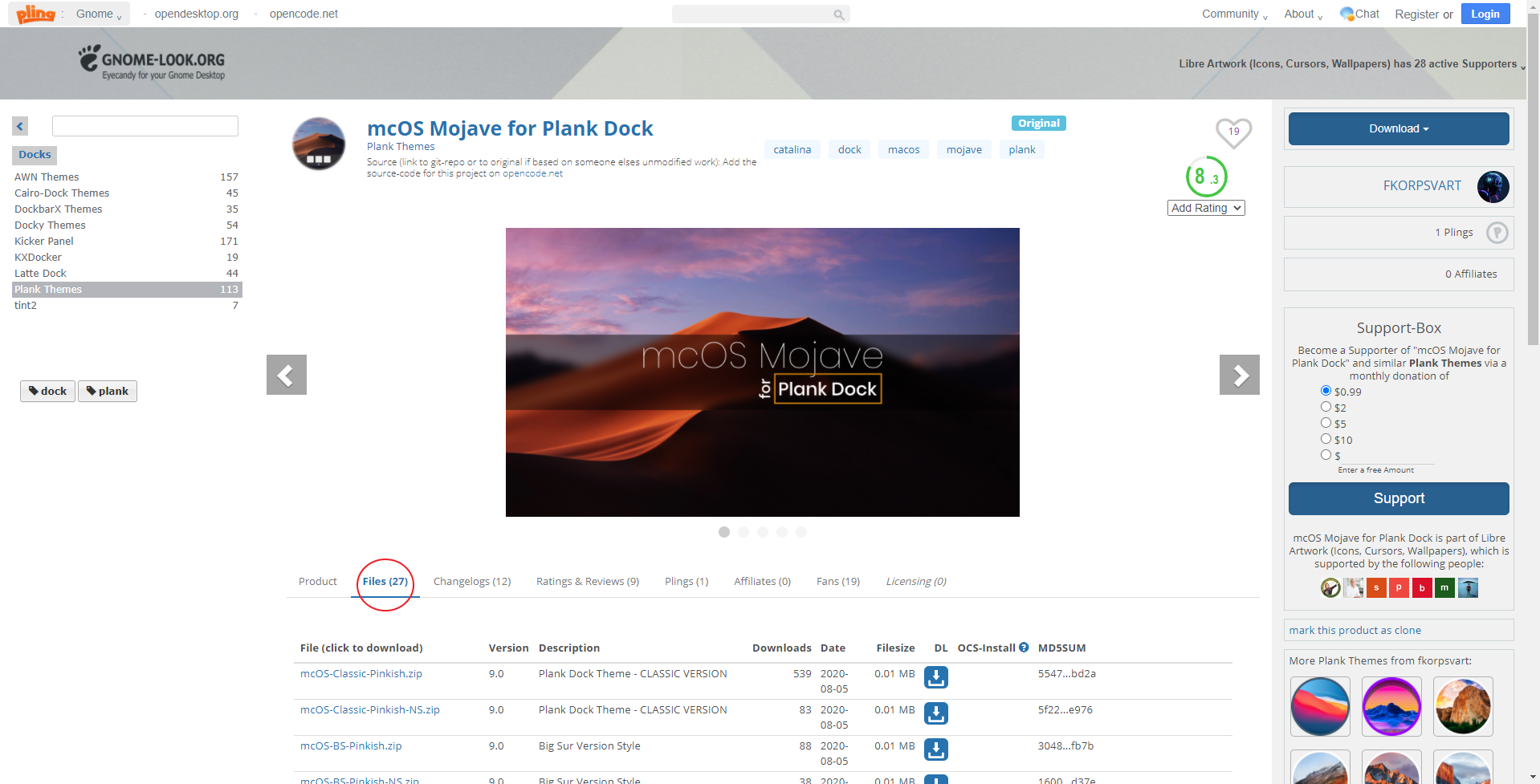Viewport: 1540px width, 784px height.
Task: Open the Download dropdown button
Action: pos(1399,128)
